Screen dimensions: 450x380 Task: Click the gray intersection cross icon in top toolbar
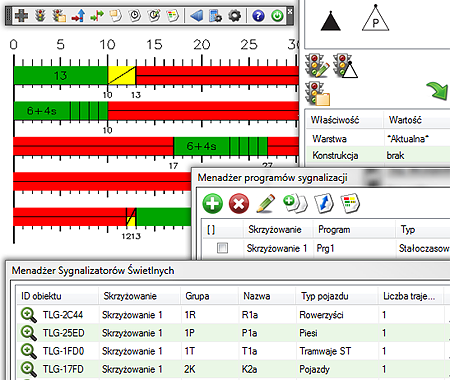pyautogui.click(x=21, y=15)
